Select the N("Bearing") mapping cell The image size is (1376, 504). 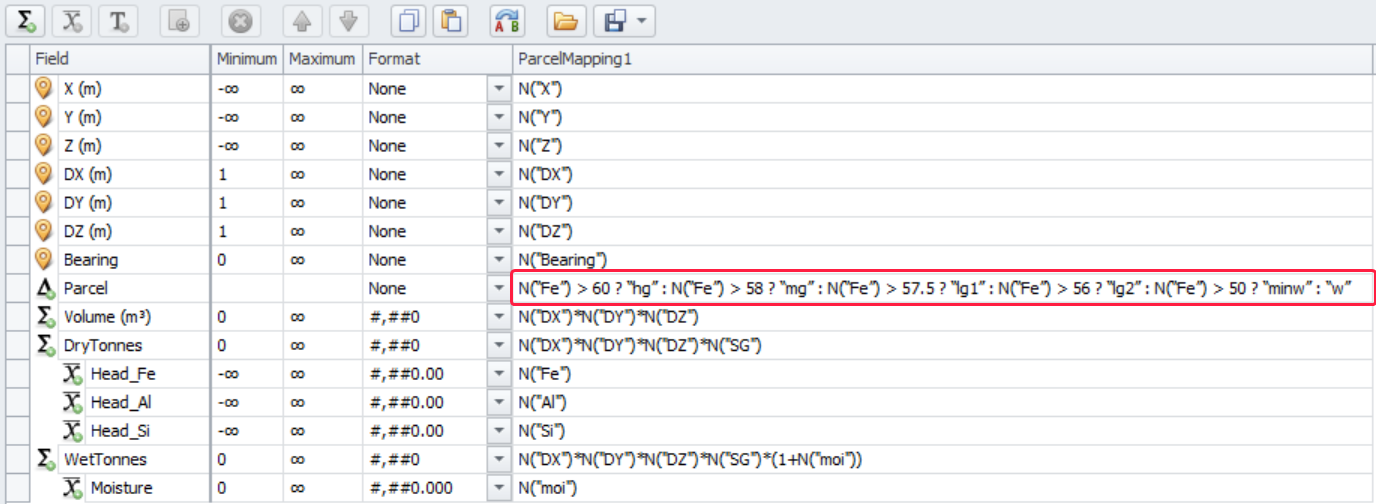click(944, 260)
